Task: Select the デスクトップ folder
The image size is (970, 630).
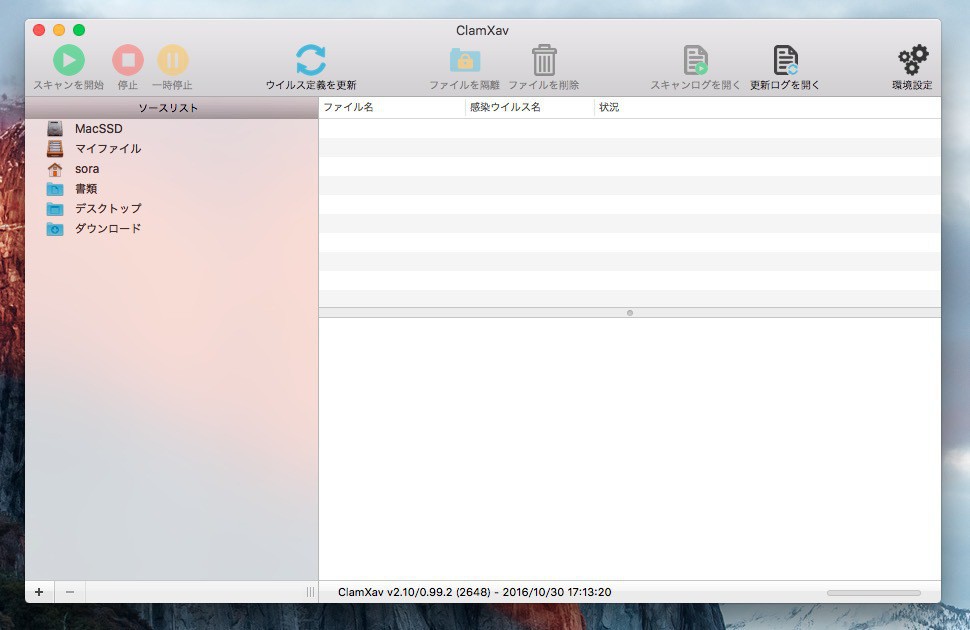Action: coord(107,209)
